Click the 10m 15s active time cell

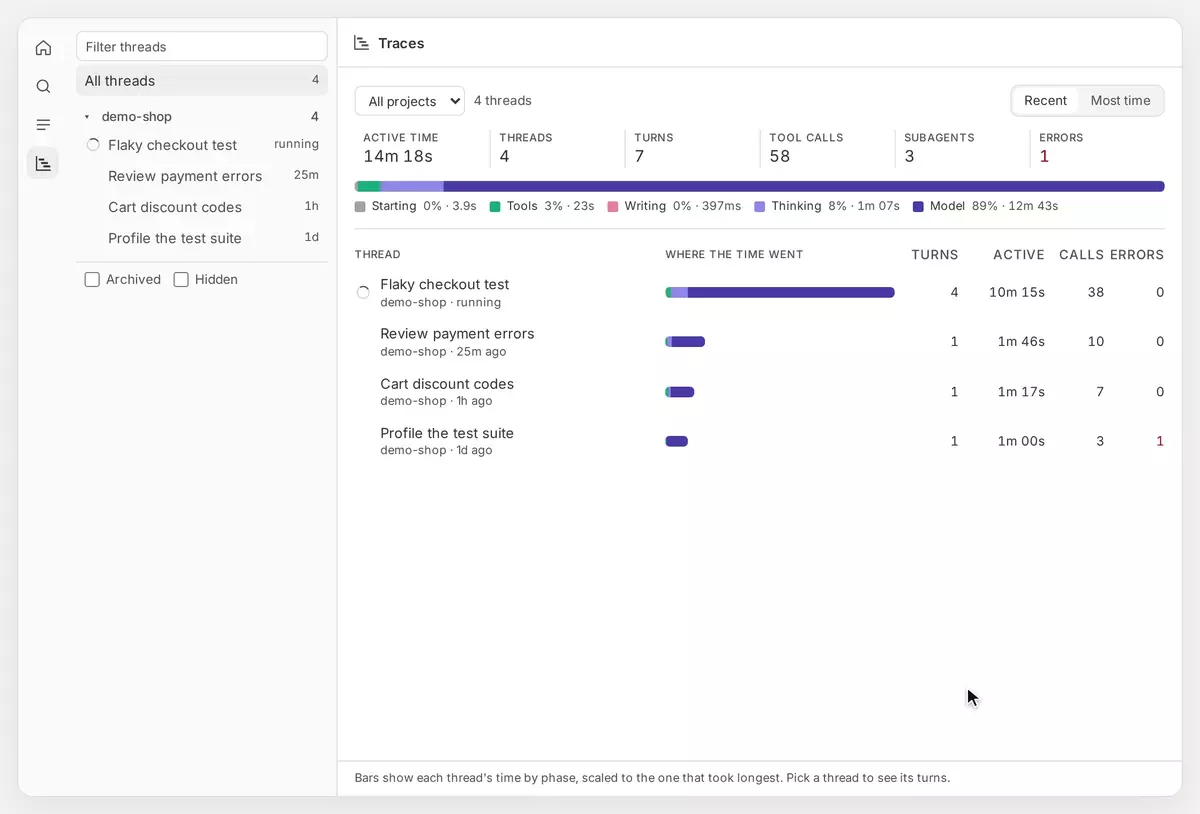(x=1017, y=292)
